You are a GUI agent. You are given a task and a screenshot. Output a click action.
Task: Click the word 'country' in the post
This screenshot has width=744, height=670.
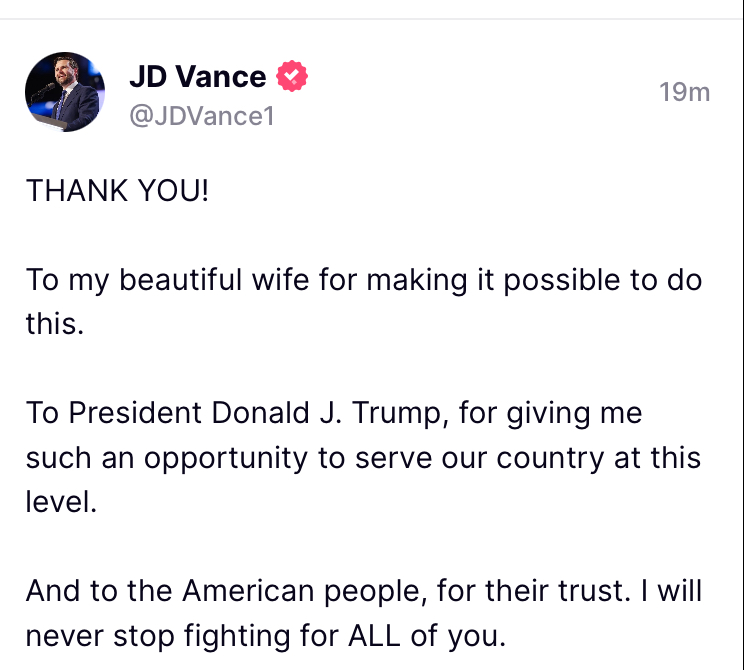click(x=547, y=457)
